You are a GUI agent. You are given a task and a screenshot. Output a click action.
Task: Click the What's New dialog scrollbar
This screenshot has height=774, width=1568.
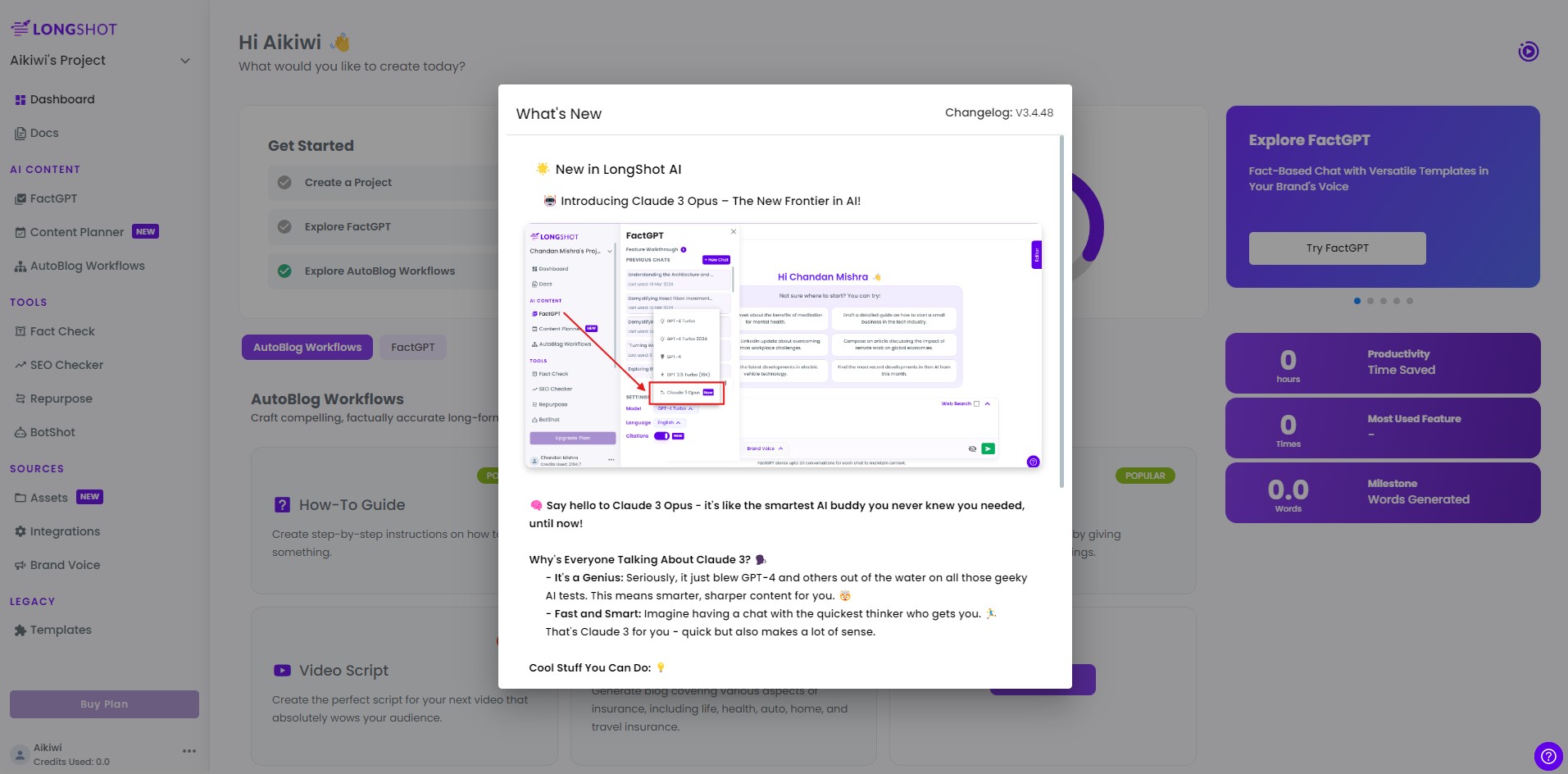pyautogui.click(x=1062, y=312)
